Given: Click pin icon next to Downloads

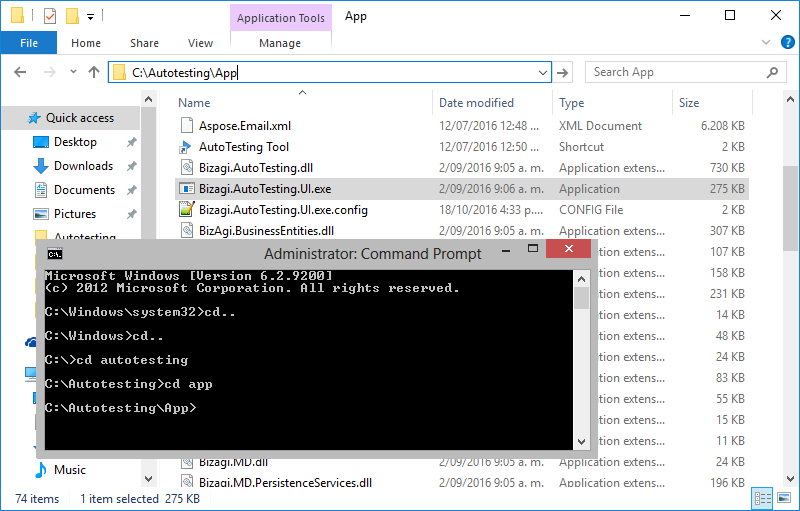Looking at the screenshot, I should click(x=132, y=166).
